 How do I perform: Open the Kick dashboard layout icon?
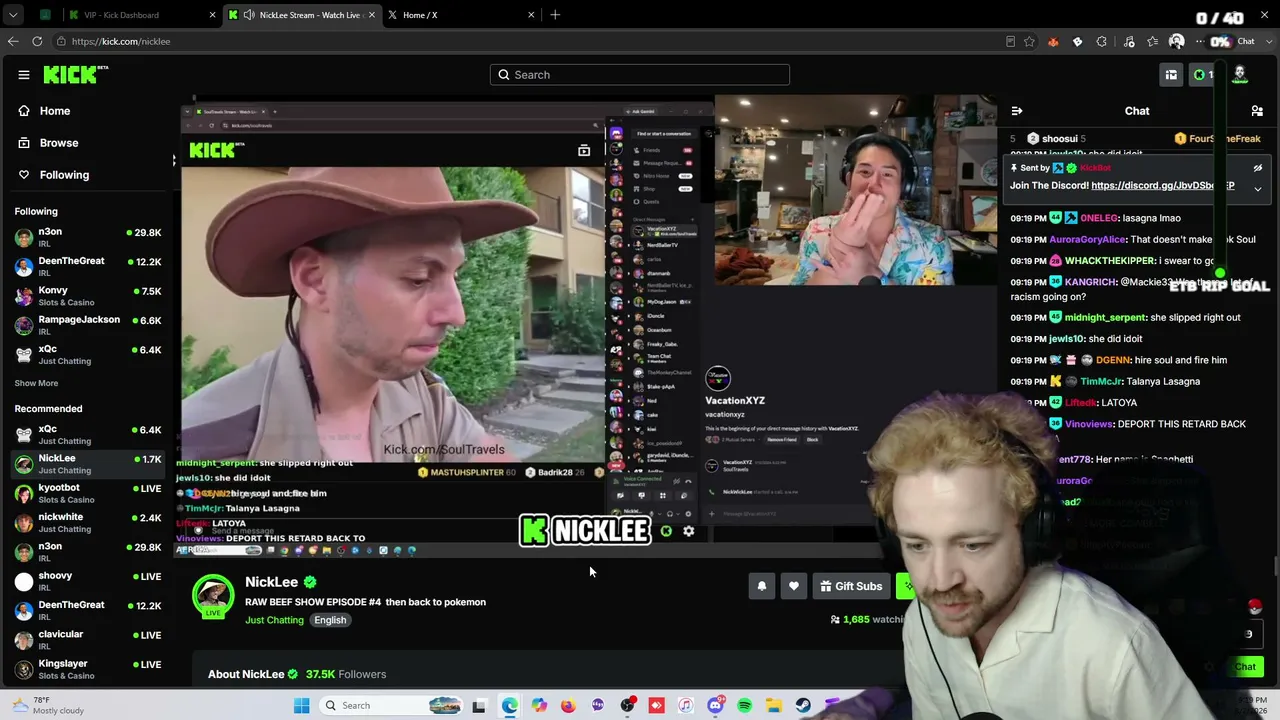click(1171, 75)
